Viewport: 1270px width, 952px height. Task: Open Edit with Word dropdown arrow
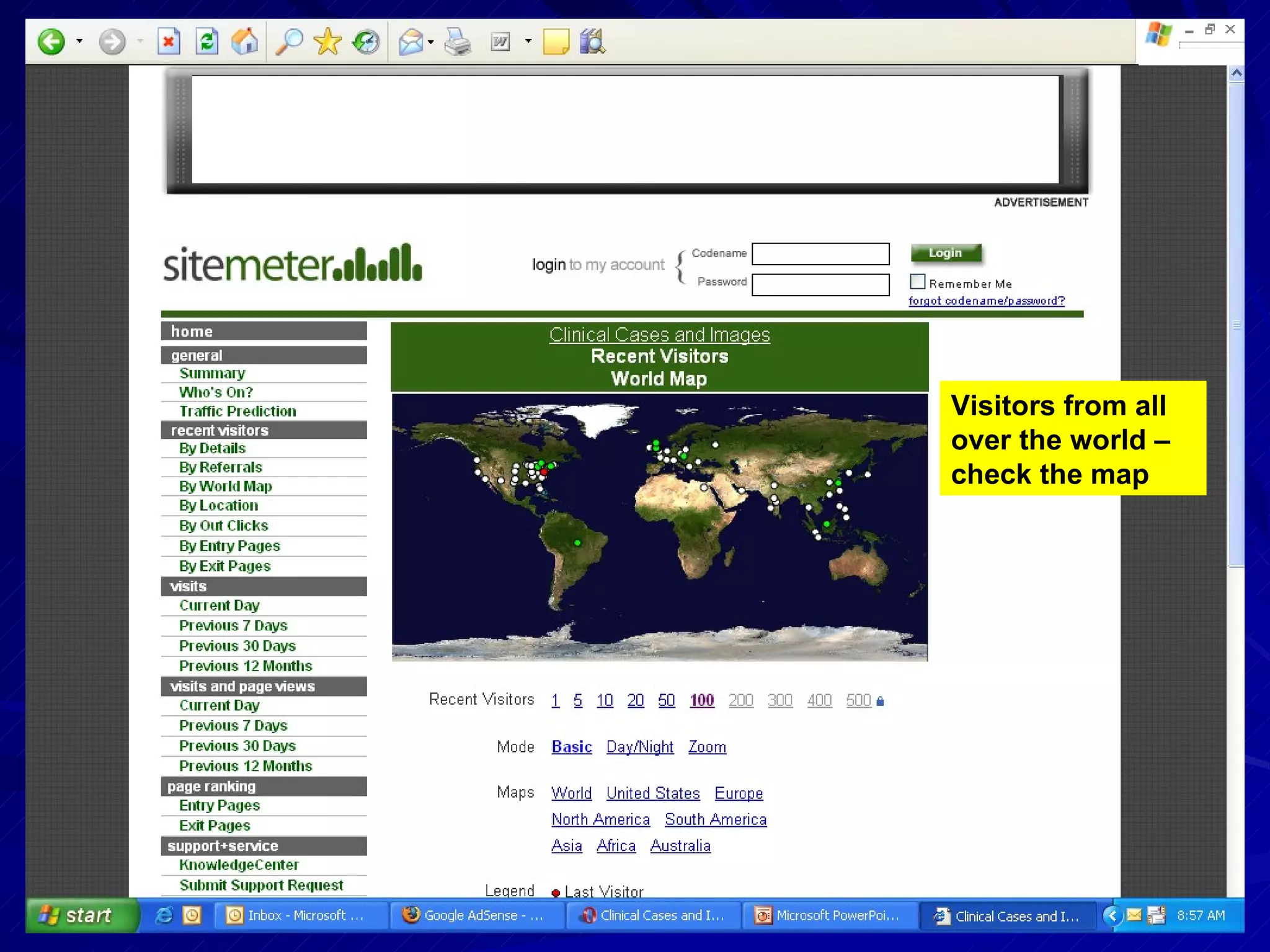coord(528,42)
